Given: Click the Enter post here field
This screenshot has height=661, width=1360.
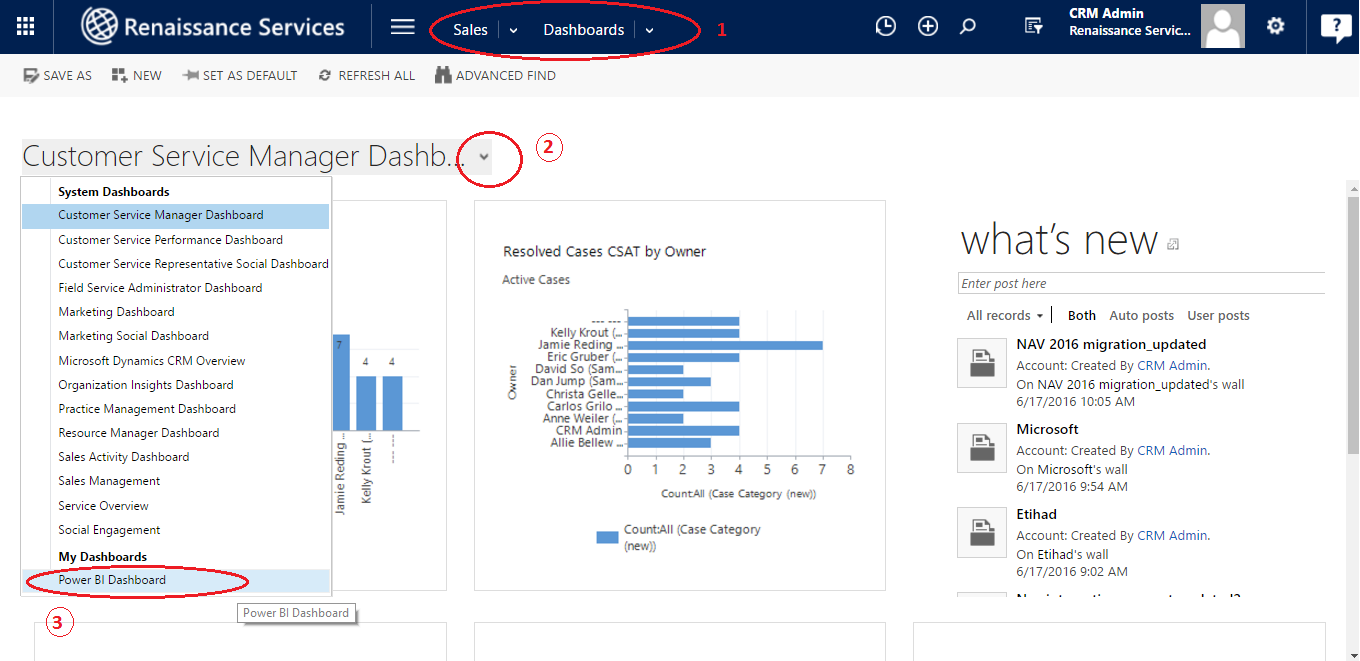Looking at the screenshot, I should pyautogui.click(x=1140, y=284).
